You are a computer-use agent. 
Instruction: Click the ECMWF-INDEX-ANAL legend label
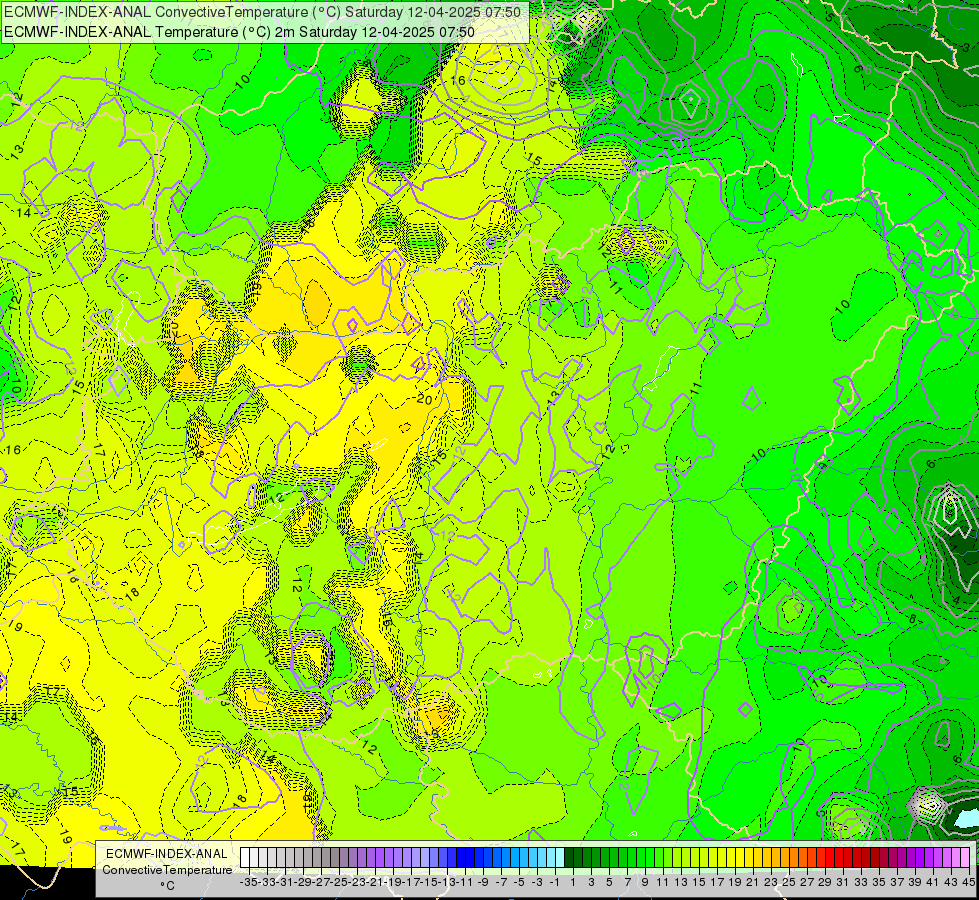[x=166, y=854]
